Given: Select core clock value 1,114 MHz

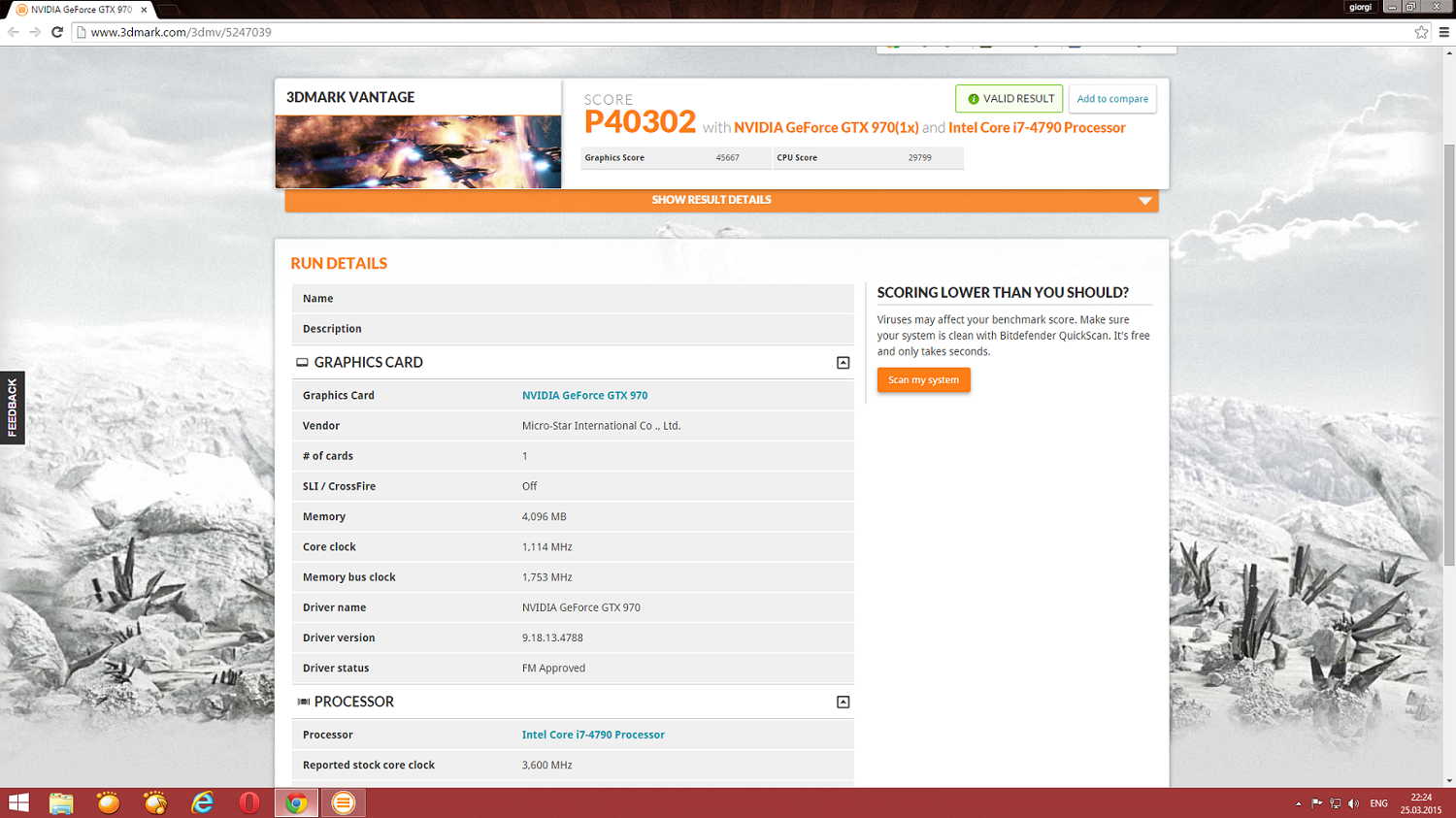Looking at the screenshot, I should [x=546, y=547].
